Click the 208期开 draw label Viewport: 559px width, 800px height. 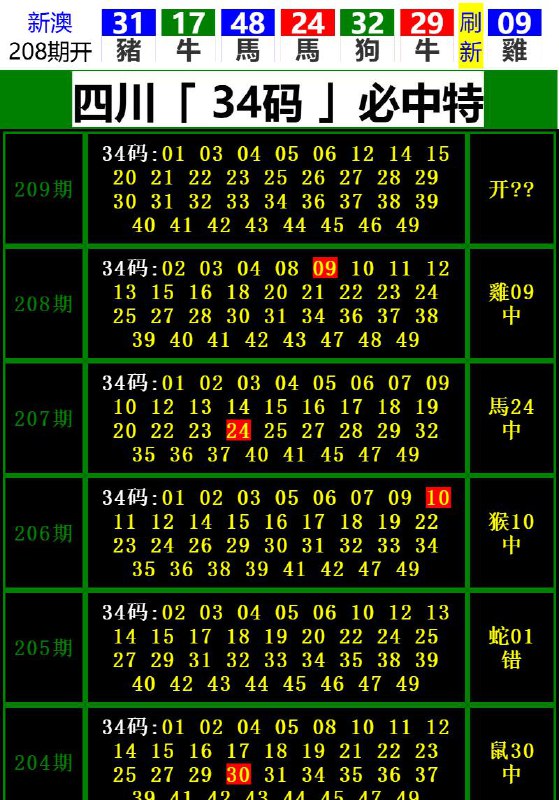[x=50, y=52]
